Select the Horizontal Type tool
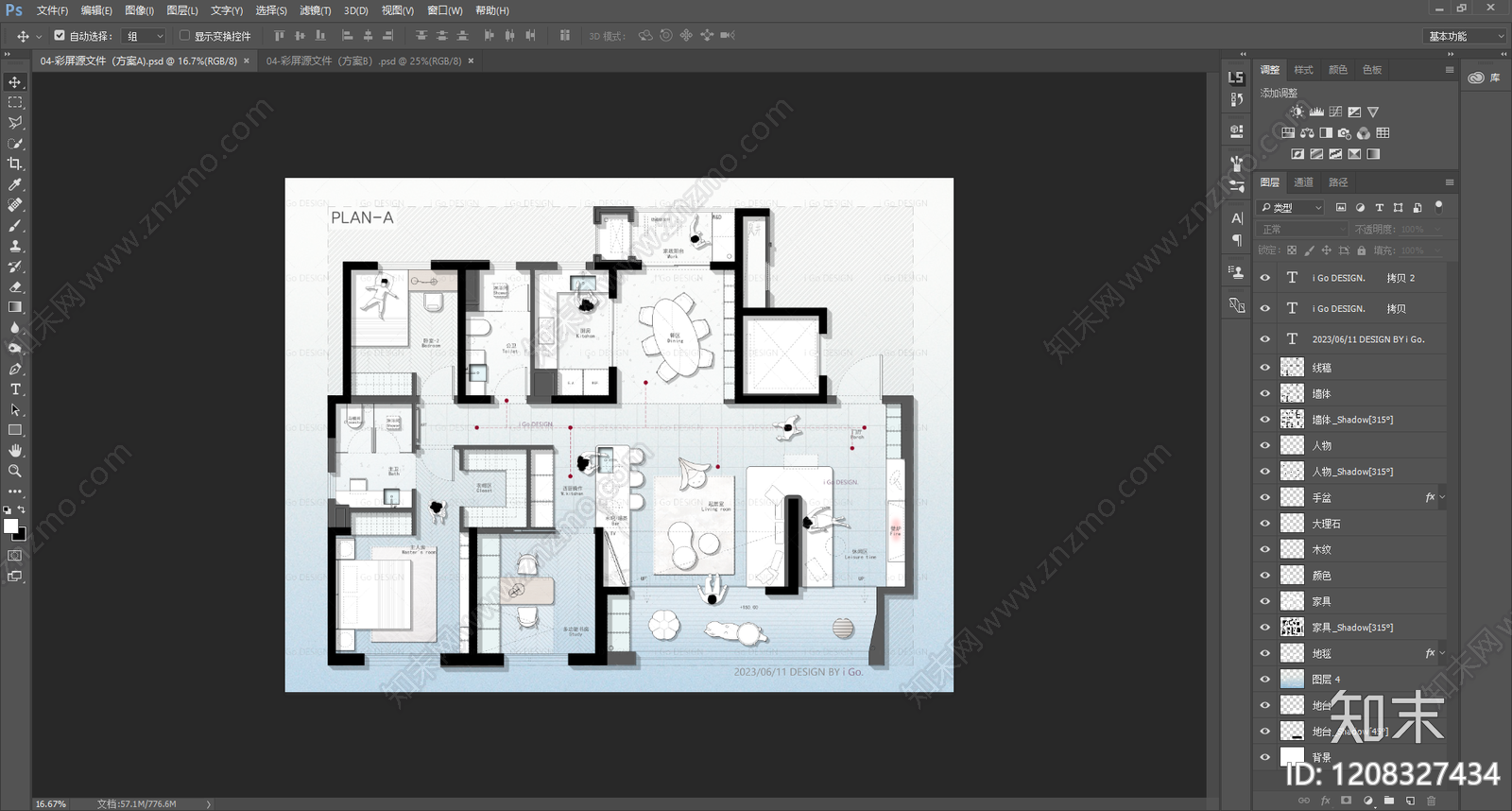 click(x=15, y=389)
